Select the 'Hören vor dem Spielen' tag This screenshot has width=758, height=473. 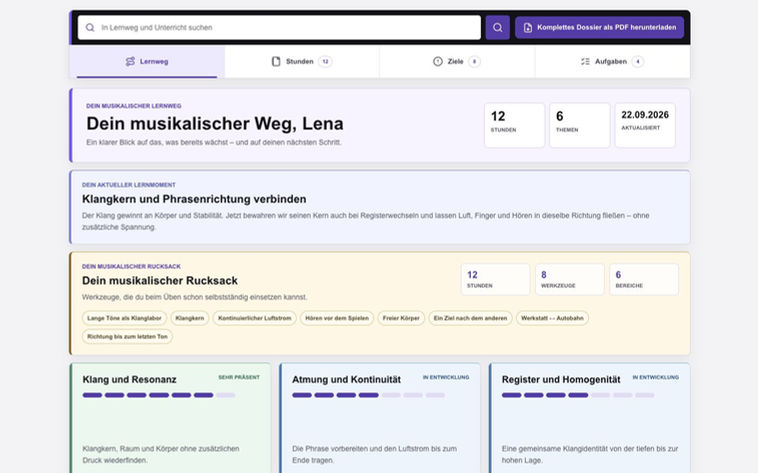coord(337,318)
